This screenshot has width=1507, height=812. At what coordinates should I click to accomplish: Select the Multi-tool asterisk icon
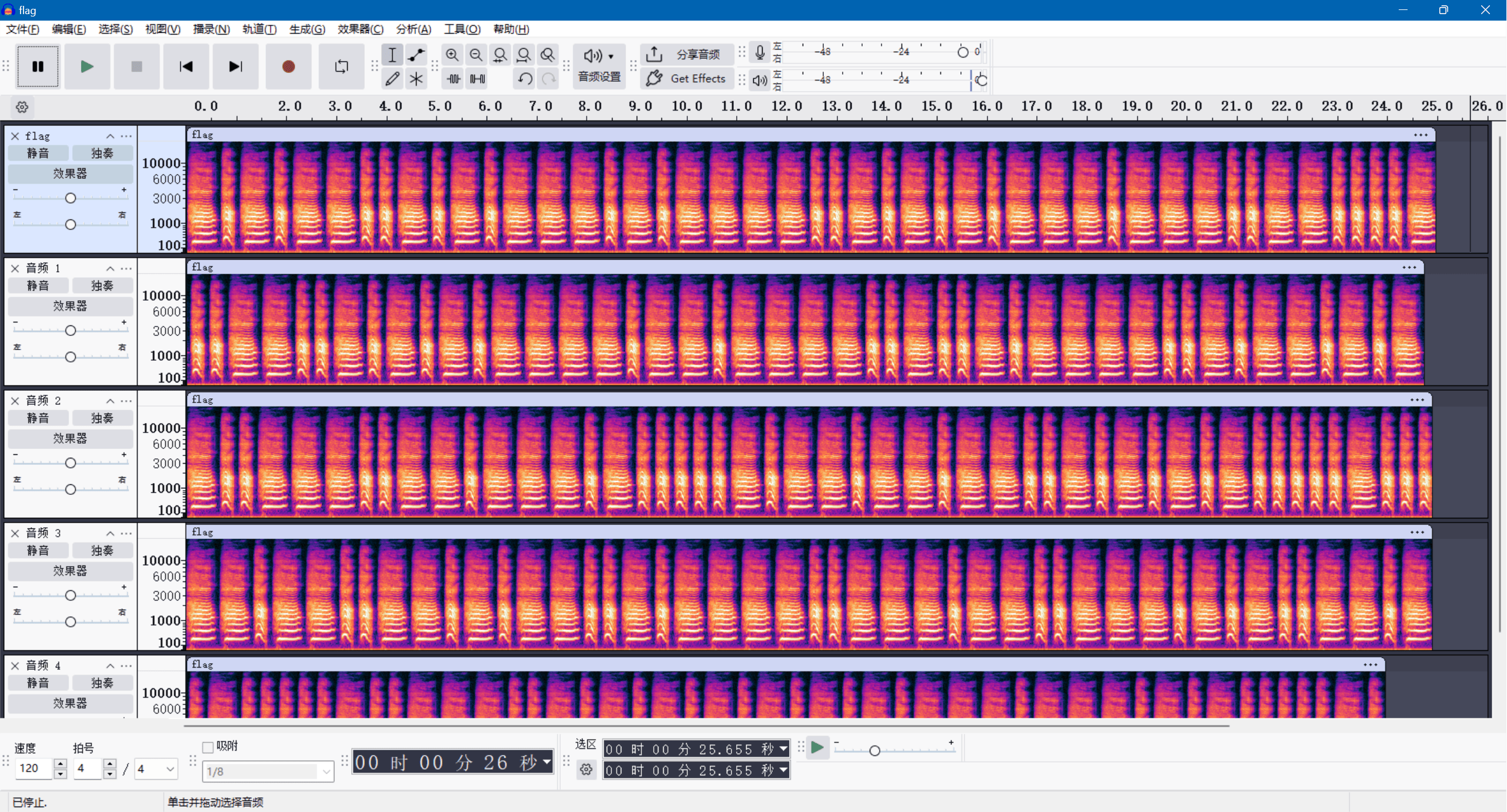[416, 79]
